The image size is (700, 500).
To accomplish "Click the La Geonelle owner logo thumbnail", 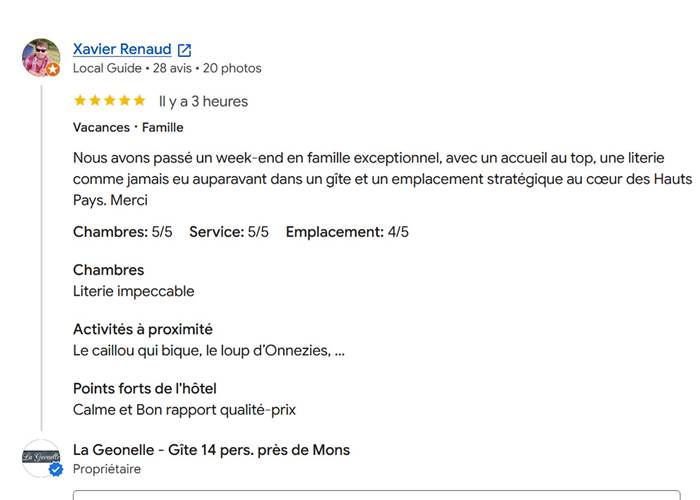I will [41, 458].
